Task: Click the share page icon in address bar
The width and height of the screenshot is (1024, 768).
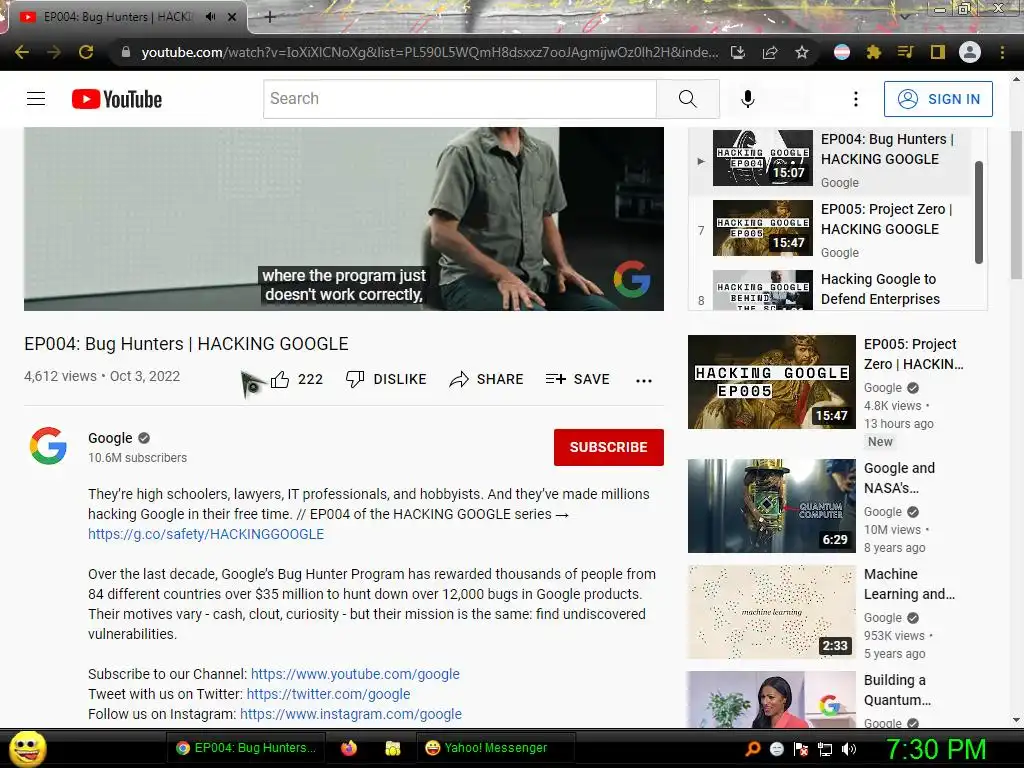Action: click(770, 52)
